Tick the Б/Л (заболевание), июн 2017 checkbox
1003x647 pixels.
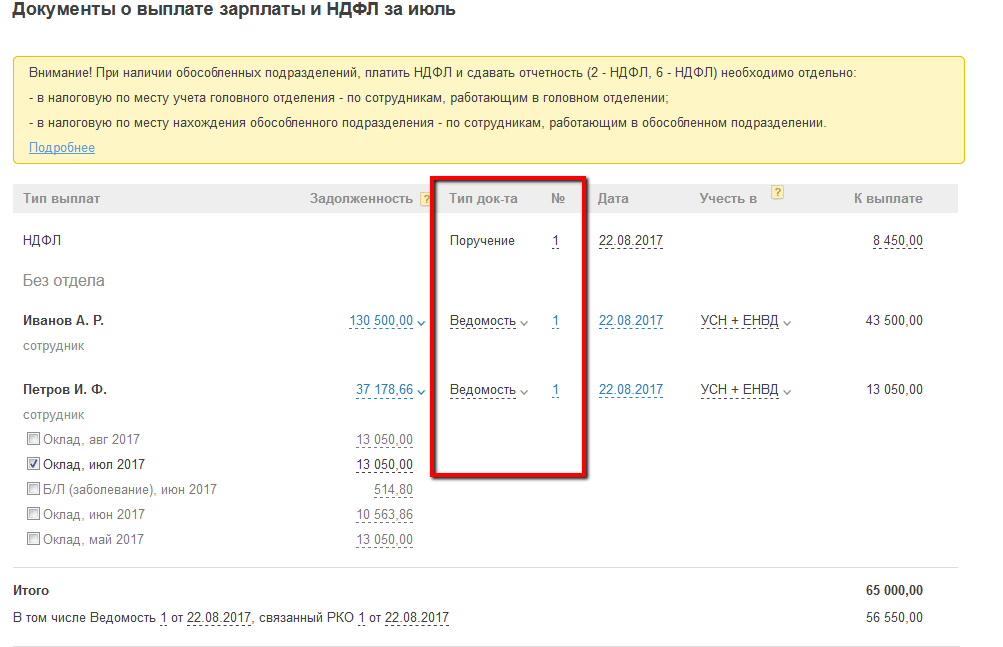pos(33,488)
